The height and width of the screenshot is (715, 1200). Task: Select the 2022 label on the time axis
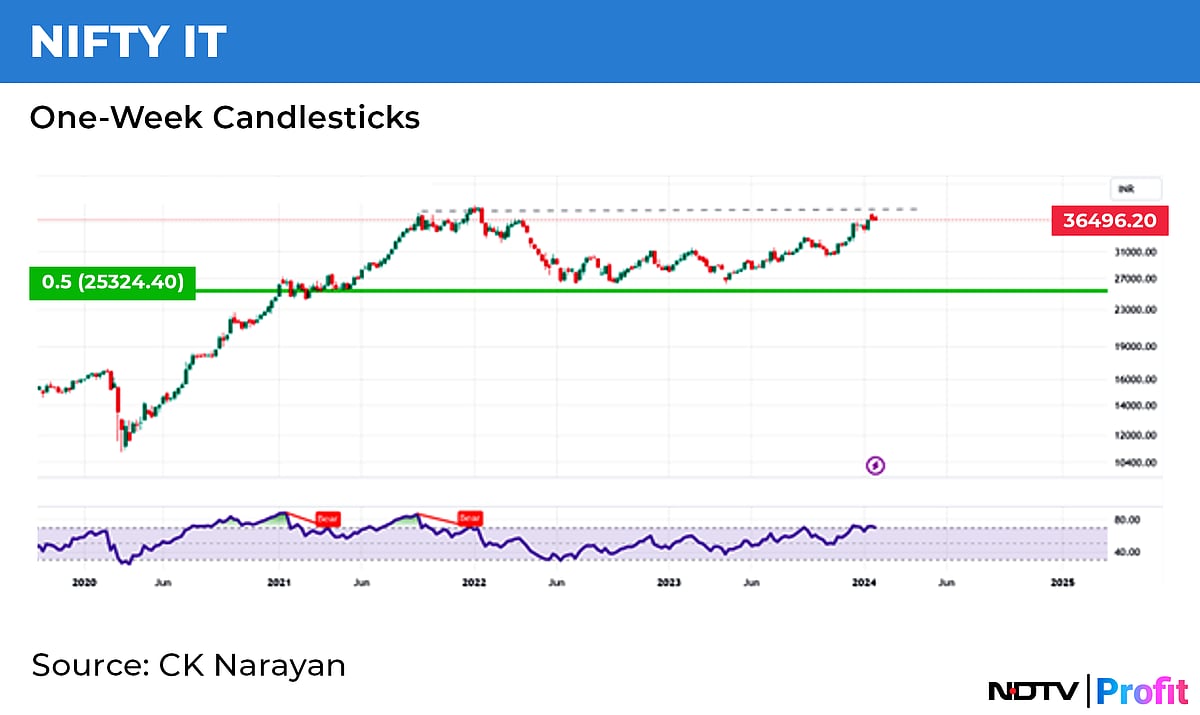(475, 581)
